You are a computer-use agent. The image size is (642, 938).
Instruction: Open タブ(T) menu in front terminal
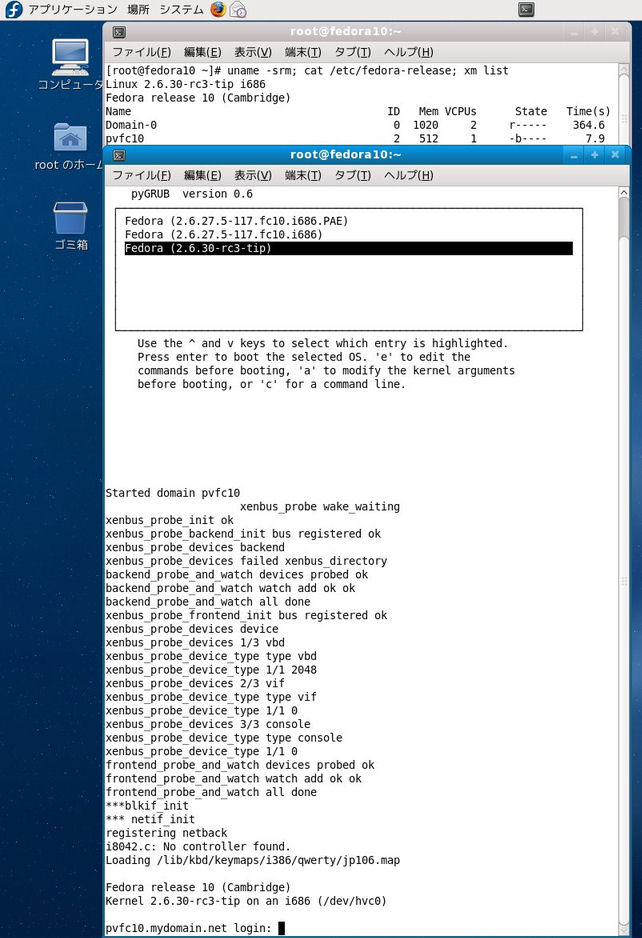coord(352,175)
